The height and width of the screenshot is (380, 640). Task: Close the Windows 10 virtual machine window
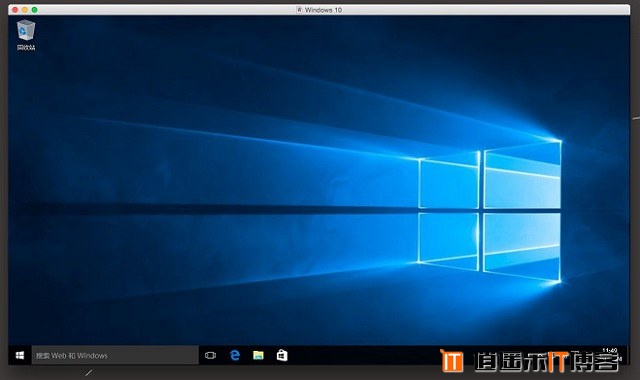[x=15, y=10]
